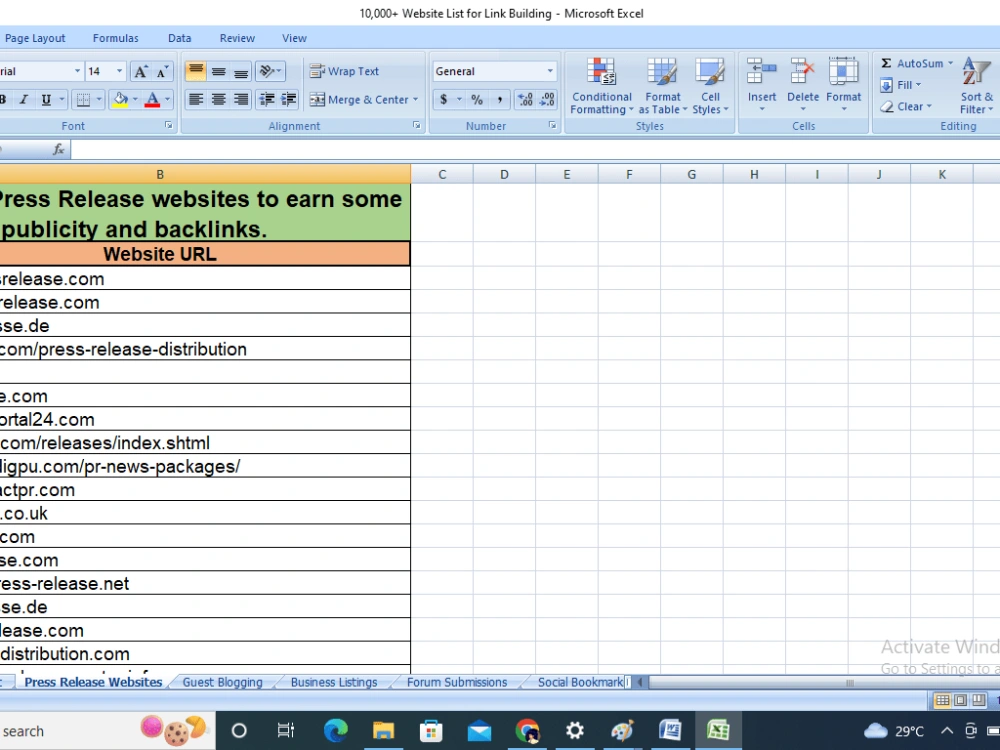Image resolution: width=1000 pixels, height=750 pixels.
Task: Click the AutoSum button
Action: (911, 63)
